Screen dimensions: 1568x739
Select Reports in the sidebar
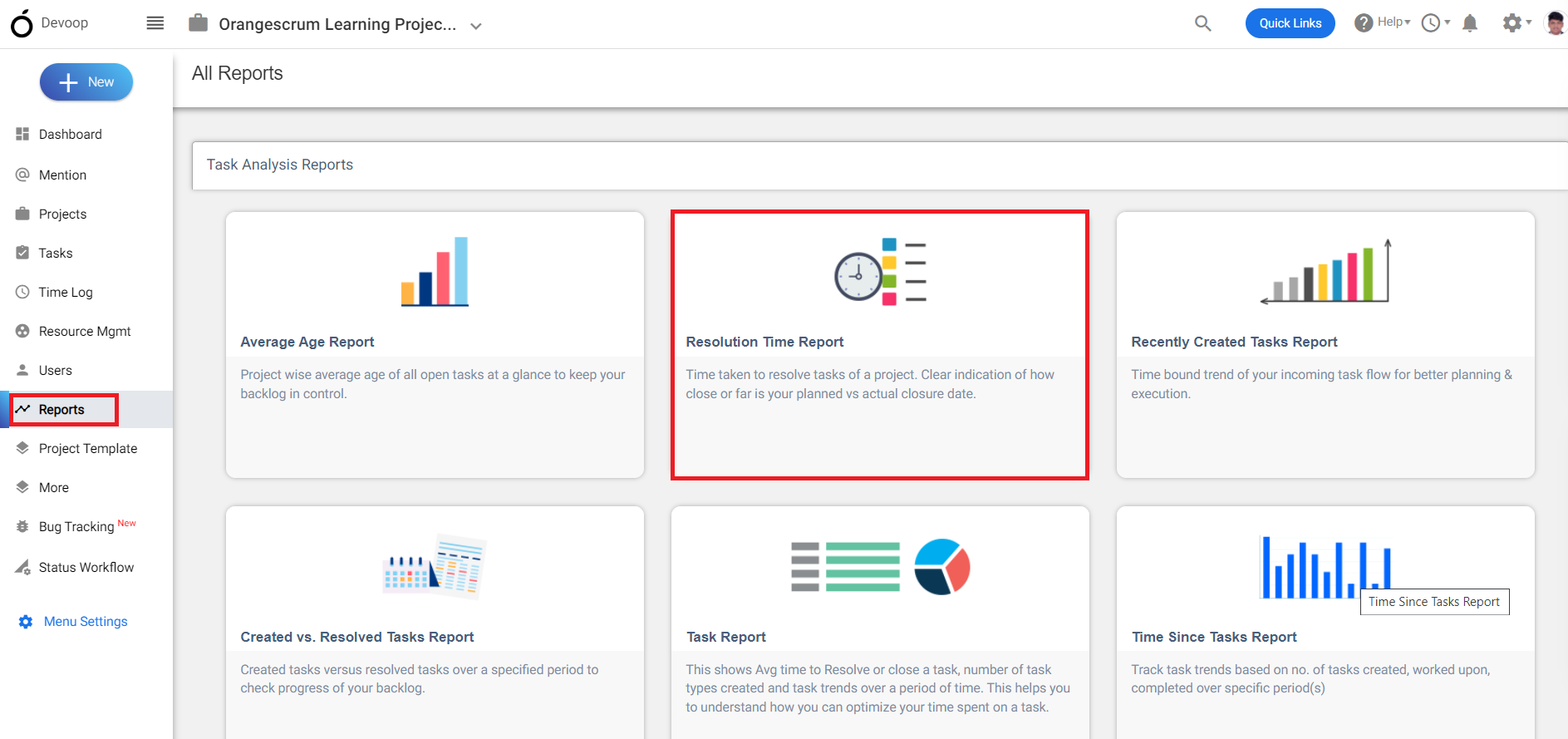click(x=61, y=410)
